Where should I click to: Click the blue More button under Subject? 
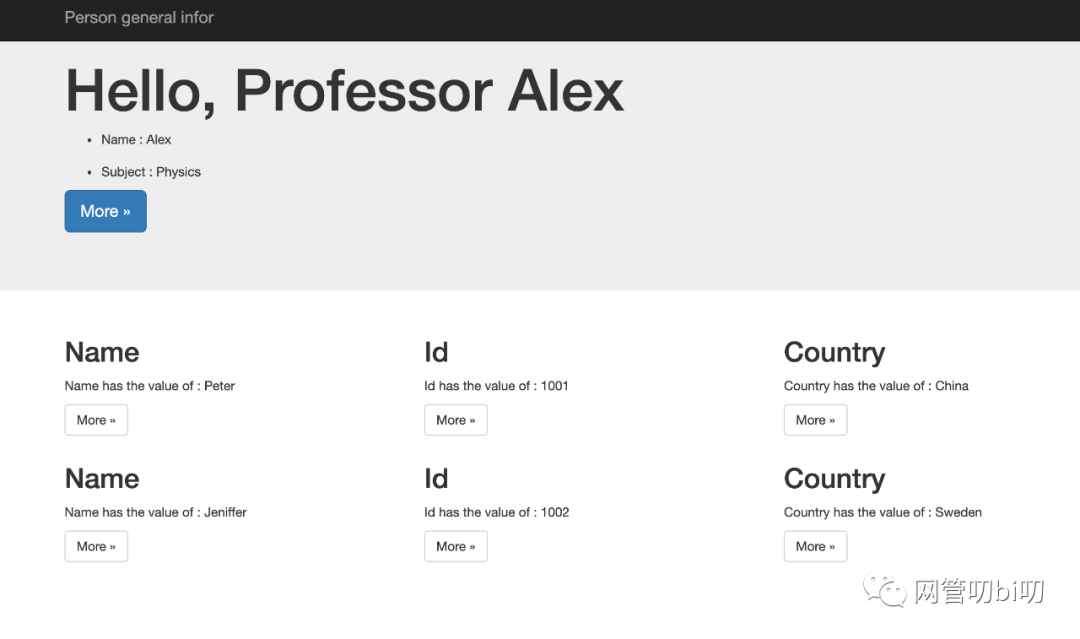pos(105,211)
